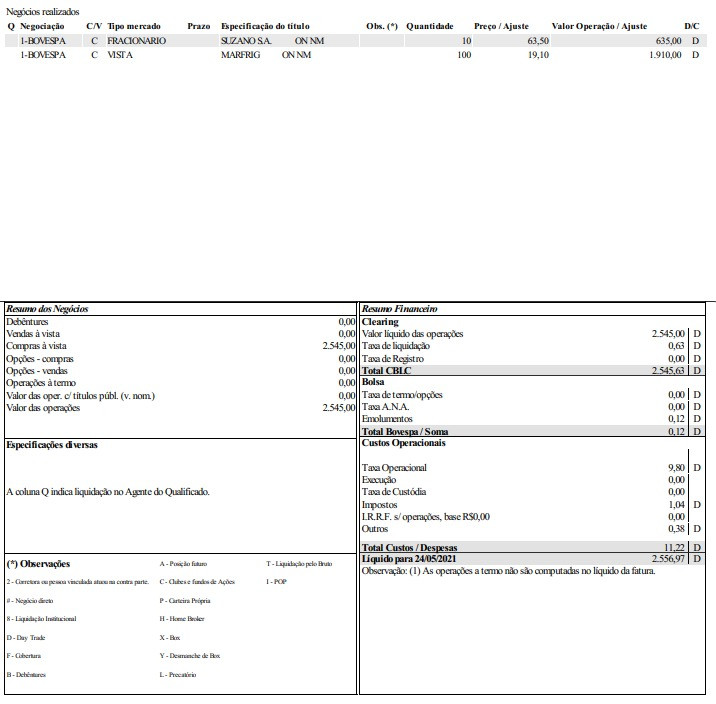Image resolution: width=716 pixels, height=704 pixels.
Task: Click the Debêntures label
Action: pyautogui.click(x=27, y=321)
